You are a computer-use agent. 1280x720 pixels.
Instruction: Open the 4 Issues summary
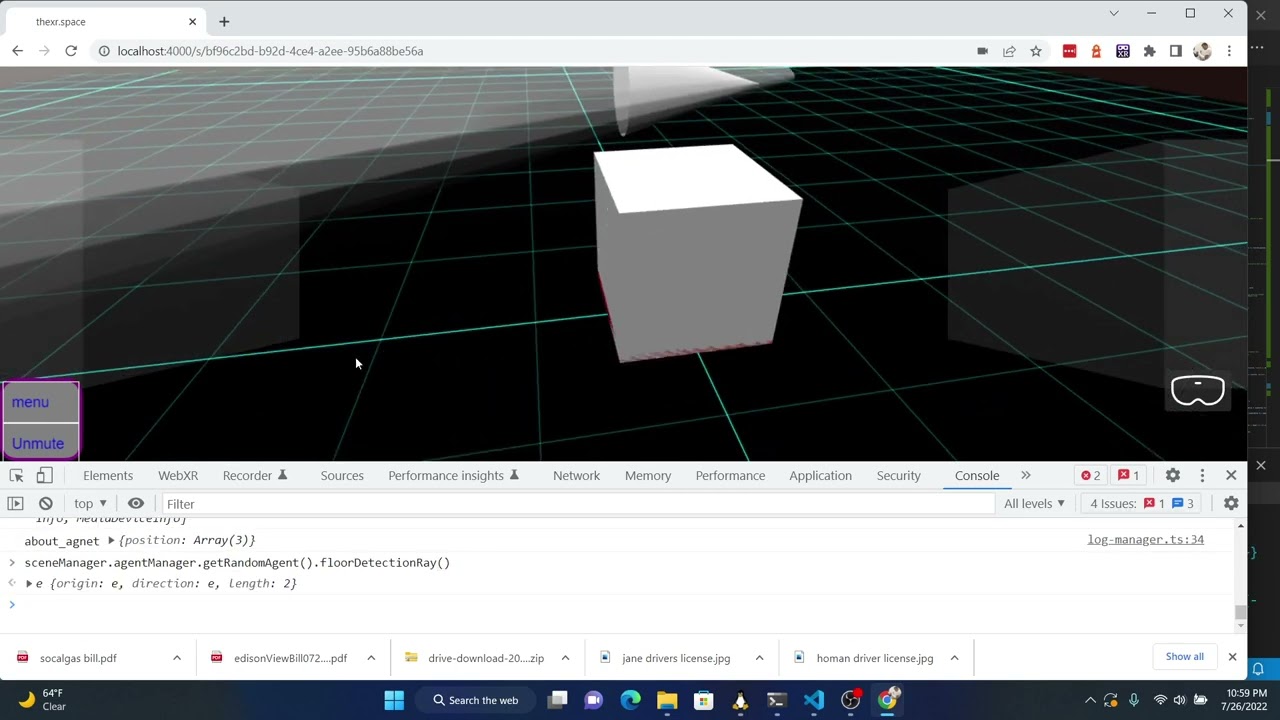[1142, 503]
